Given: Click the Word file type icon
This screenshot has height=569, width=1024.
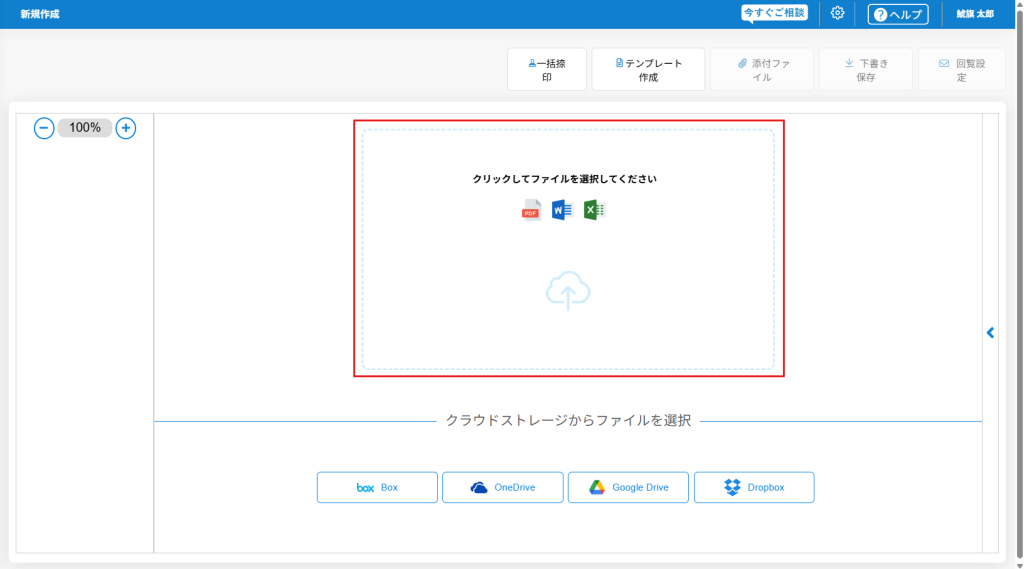Looking at the screenshot, I should pyautogui.click(x=562, y=210).
